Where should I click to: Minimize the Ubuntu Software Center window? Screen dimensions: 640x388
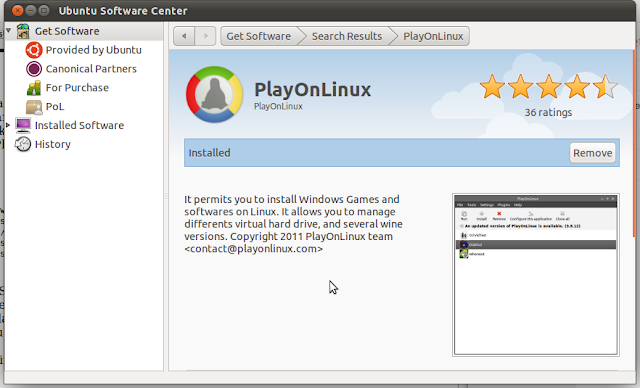(31, 10)
